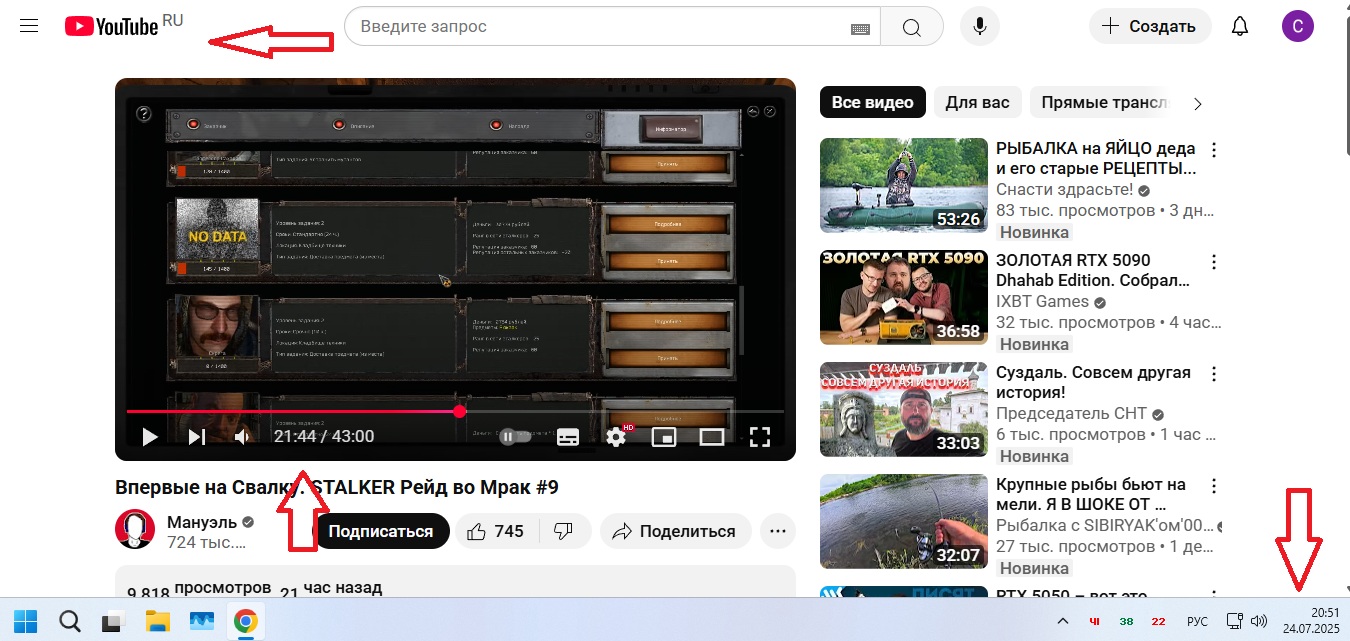Dislike the video

click(564, 531)
